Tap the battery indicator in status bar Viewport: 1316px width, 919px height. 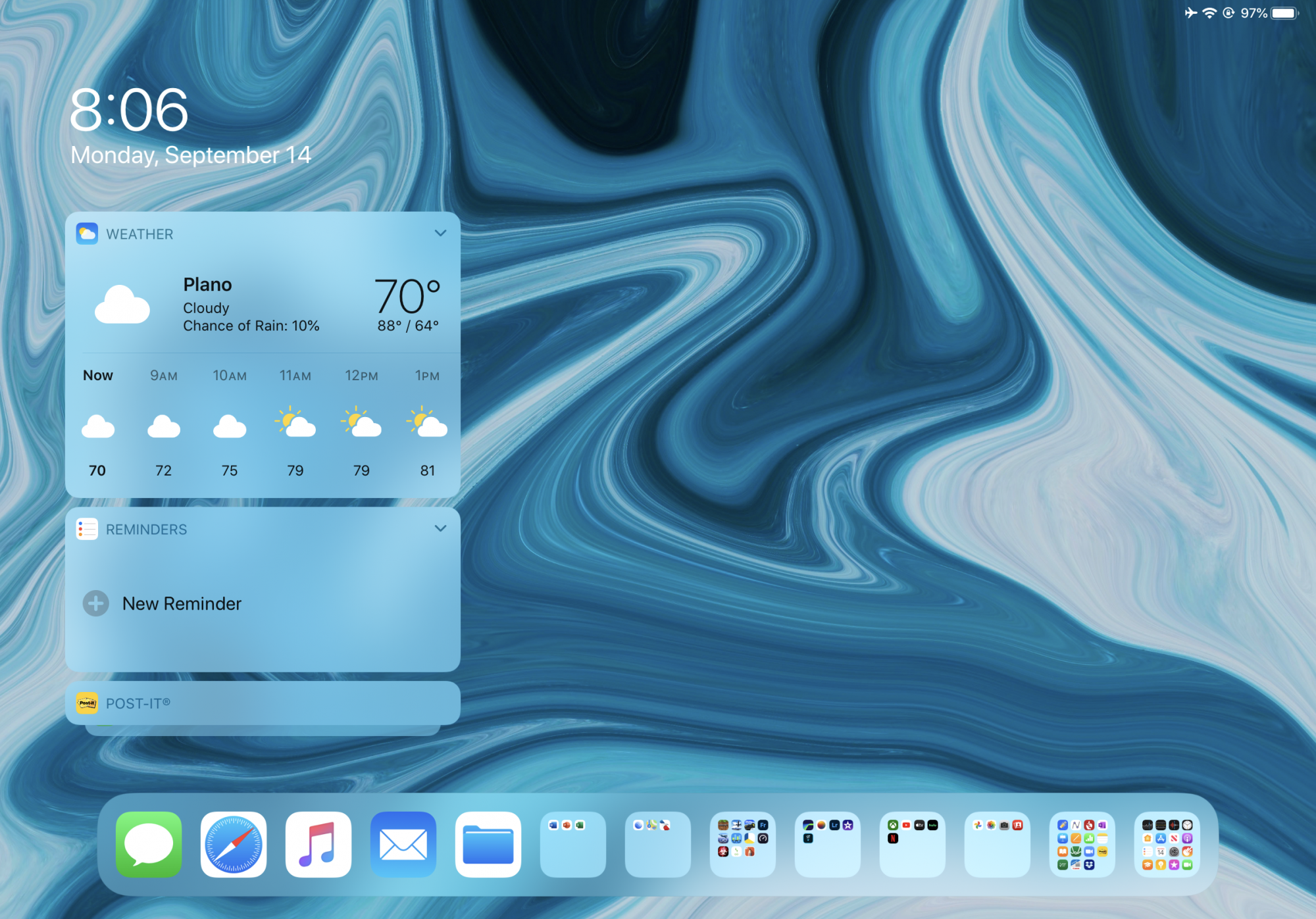pyautogui.click(x=1284, y=13)
